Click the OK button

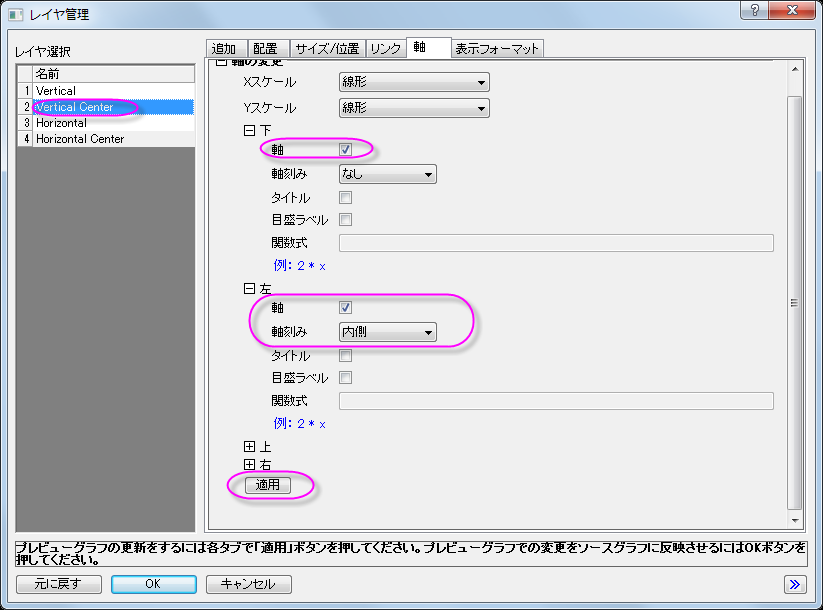[154, 584]
